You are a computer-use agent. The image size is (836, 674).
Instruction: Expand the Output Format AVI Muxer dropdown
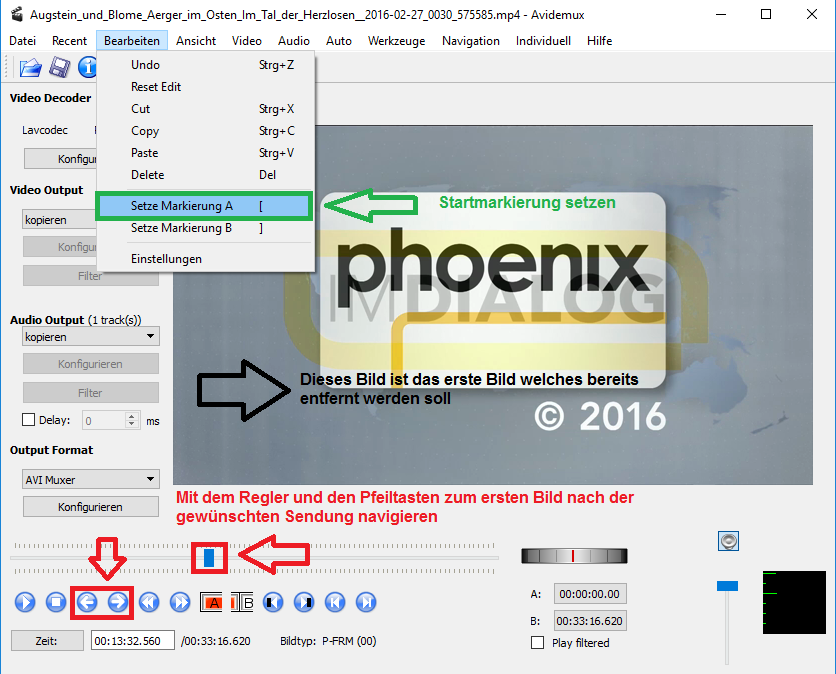click(90, 480)
